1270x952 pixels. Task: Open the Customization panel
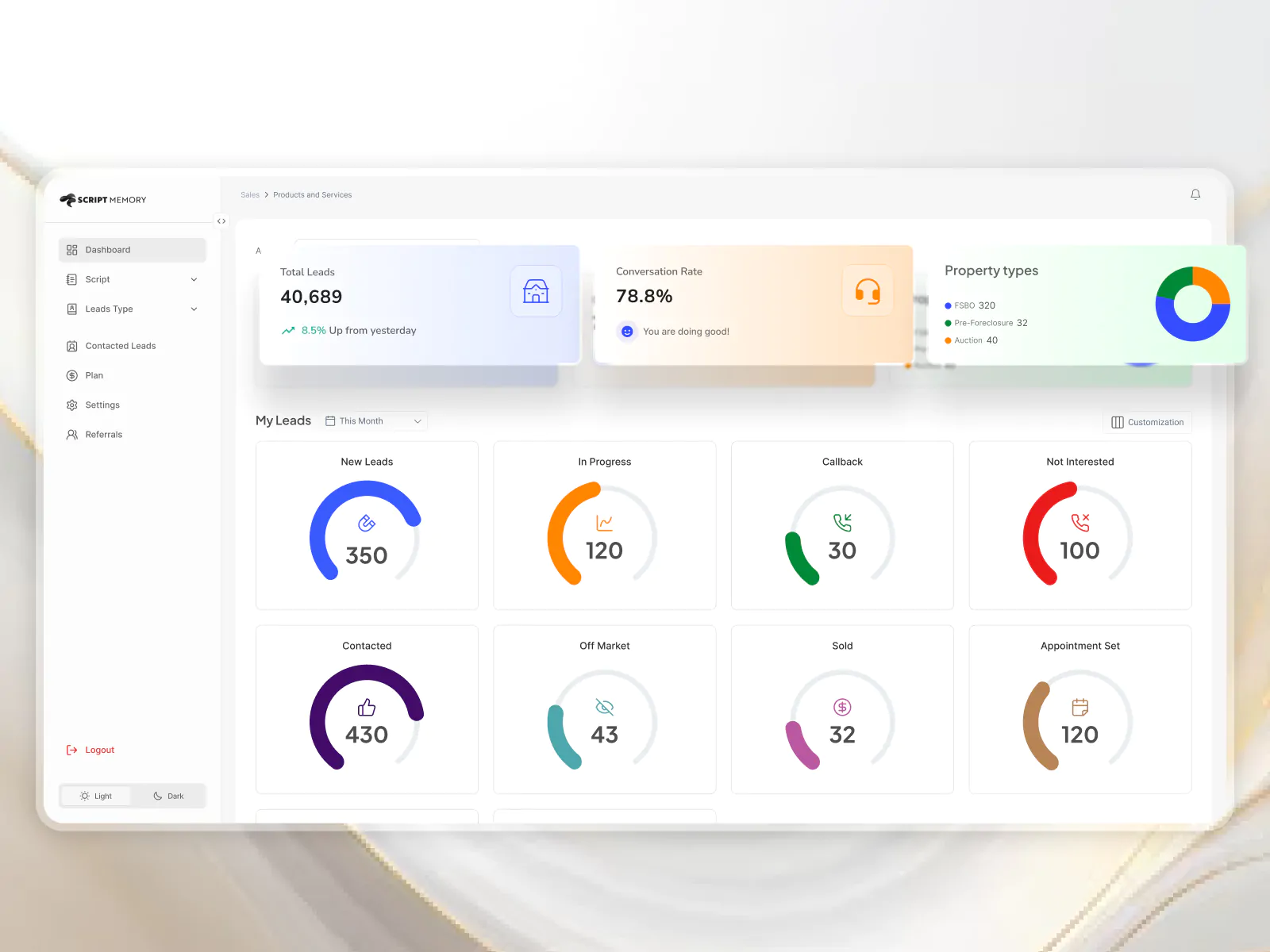pyautogui.click(x=1147, y=421)
